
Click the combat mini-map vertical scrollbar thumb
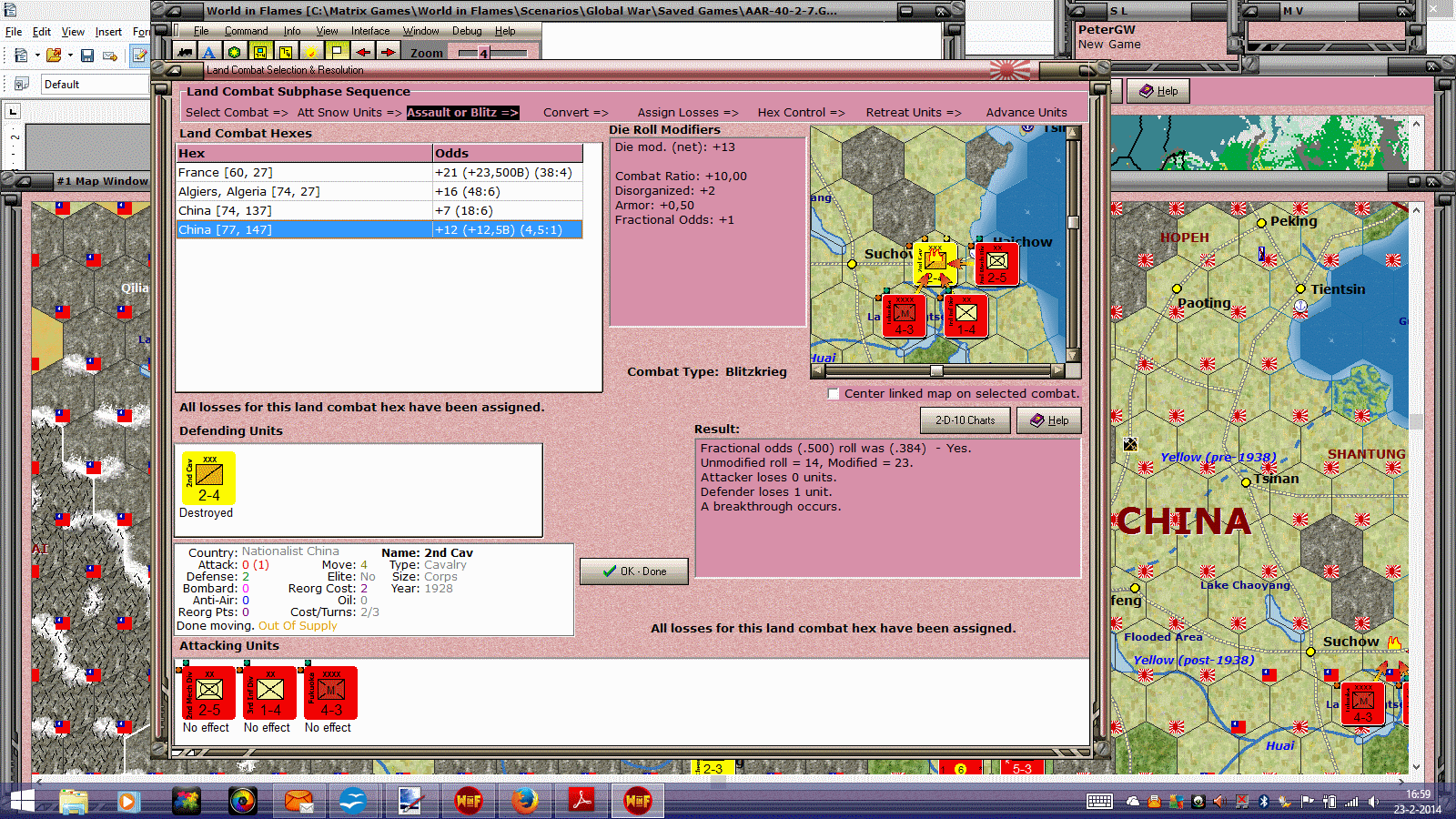point(1073,223)
